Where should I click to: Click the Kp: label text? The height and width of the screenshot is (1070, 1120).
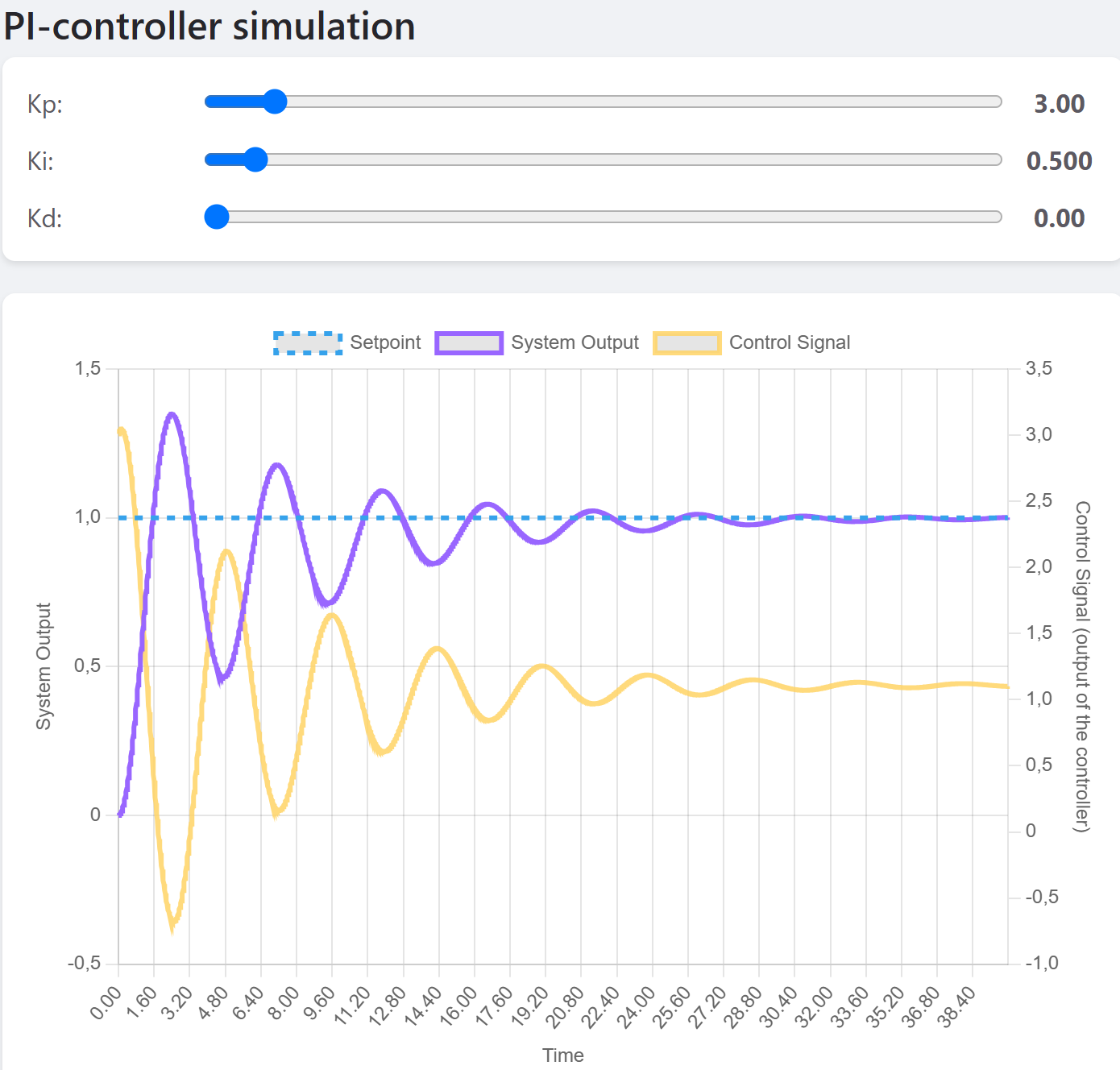45,105
